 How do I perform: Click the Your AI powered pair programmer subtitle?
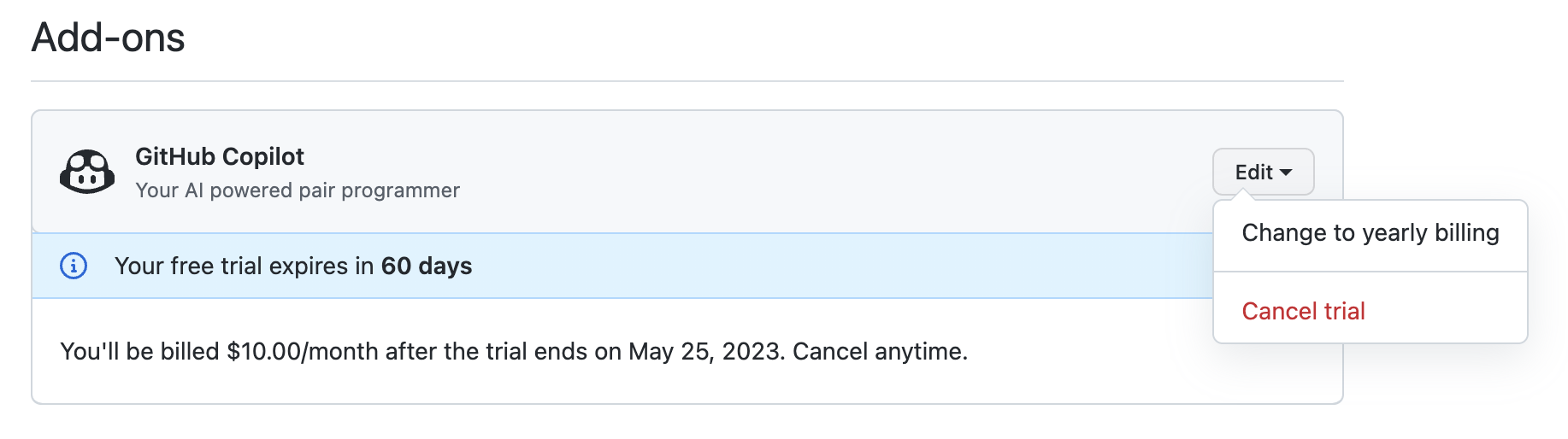(298, 190)
